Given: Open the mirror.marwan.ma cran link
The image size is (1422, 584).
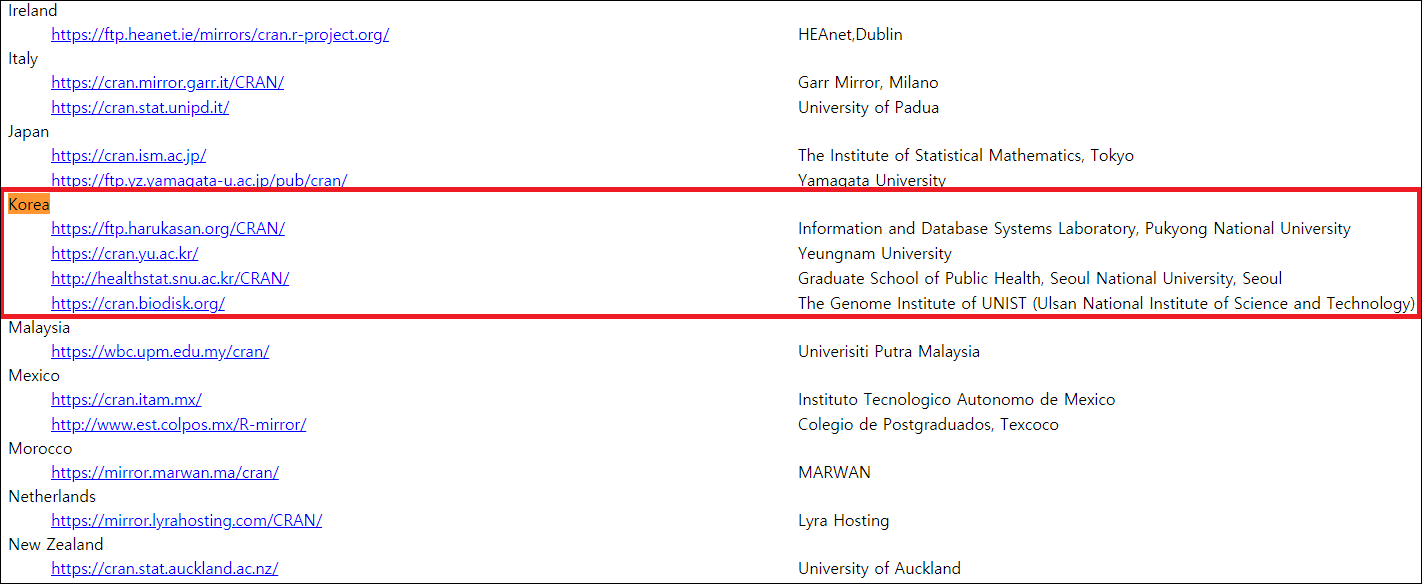Looking at the screenshot, I should pyautogui.click(x=165, y=472).
